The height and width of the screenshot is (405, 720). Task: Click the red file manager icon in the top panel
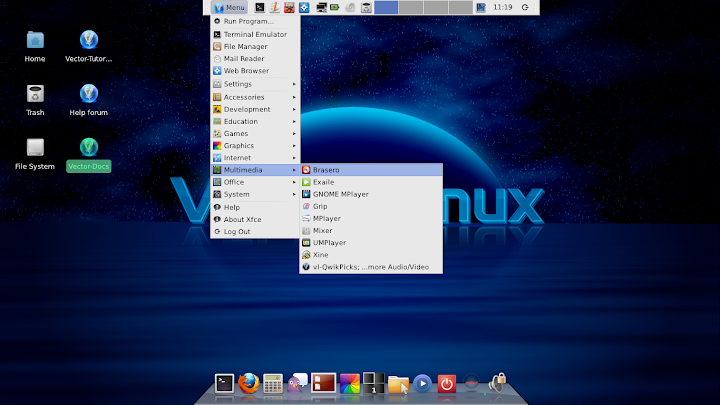pyautogui.click(x=289, y=7)
